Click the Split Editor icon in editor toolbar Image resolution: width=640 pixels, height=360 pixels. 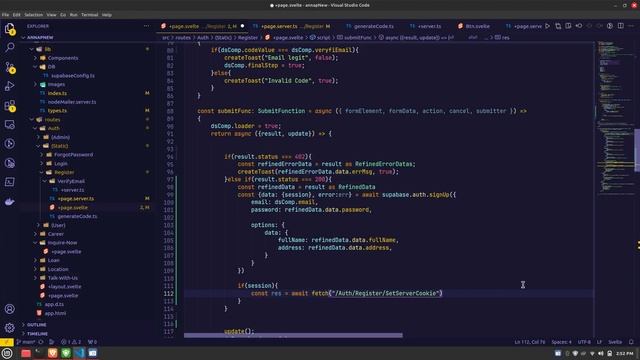click(x=620, y=26)
